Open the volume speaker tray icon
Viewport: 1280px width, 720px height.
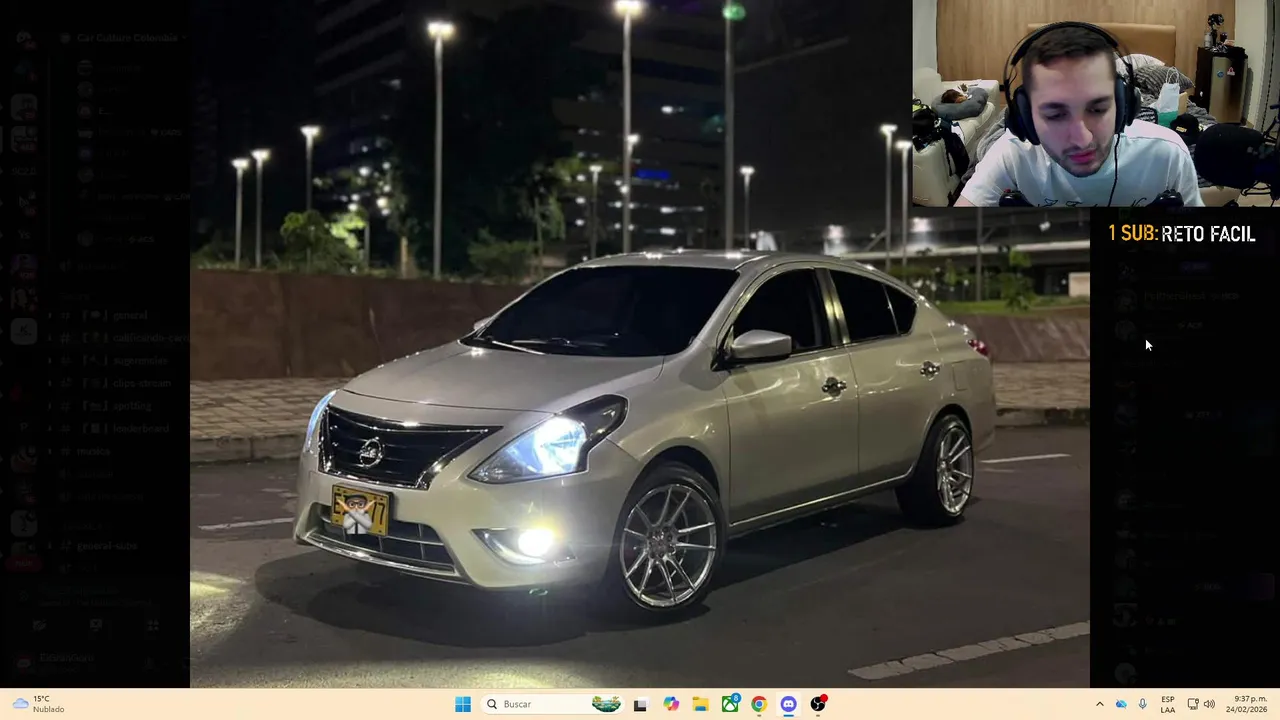[x=1209, y=704]
